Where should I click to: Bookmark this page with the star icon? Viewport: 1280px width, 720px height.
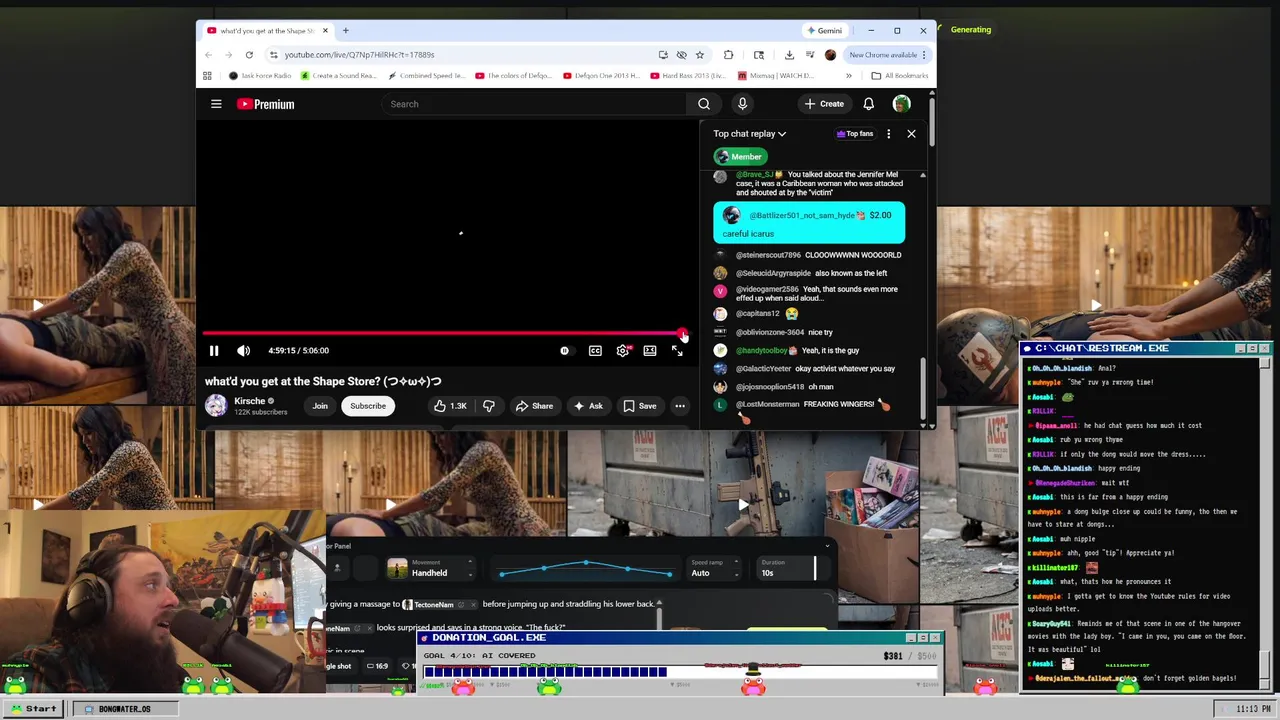(x=700, y=55)
